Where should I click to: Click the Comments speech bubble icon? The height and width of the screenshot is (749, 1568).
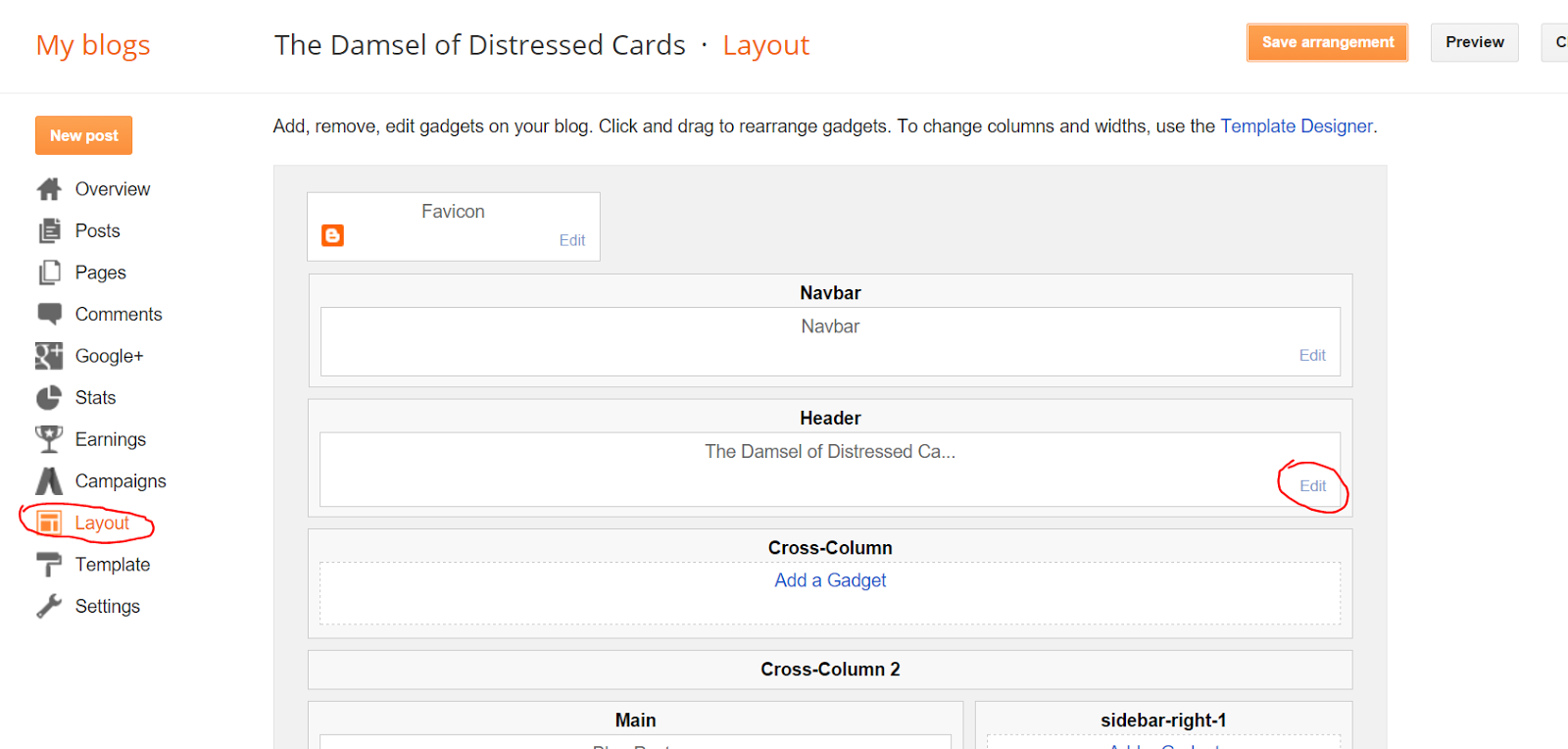(49, 314)
